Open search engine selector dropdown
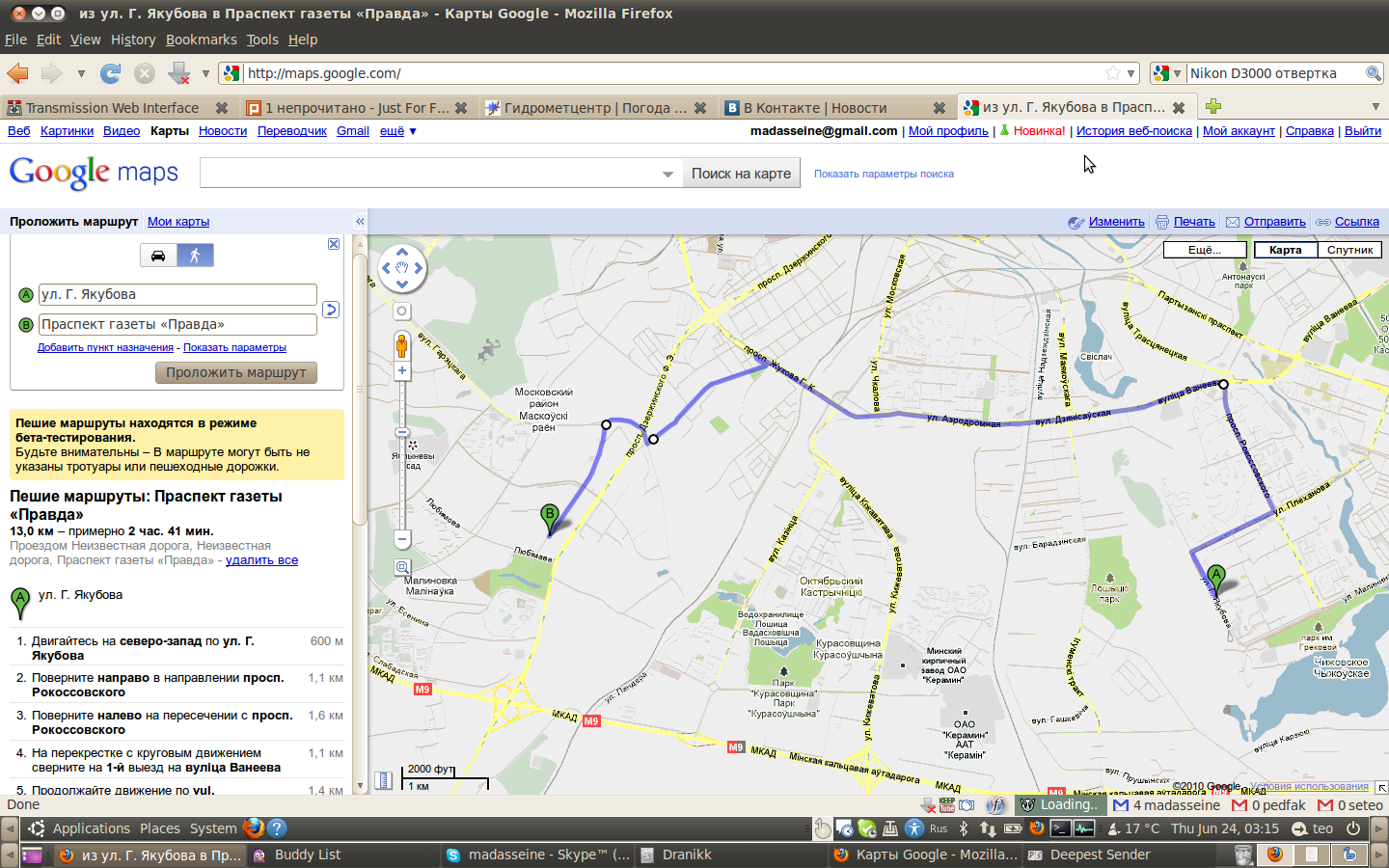 point(1166,73)
